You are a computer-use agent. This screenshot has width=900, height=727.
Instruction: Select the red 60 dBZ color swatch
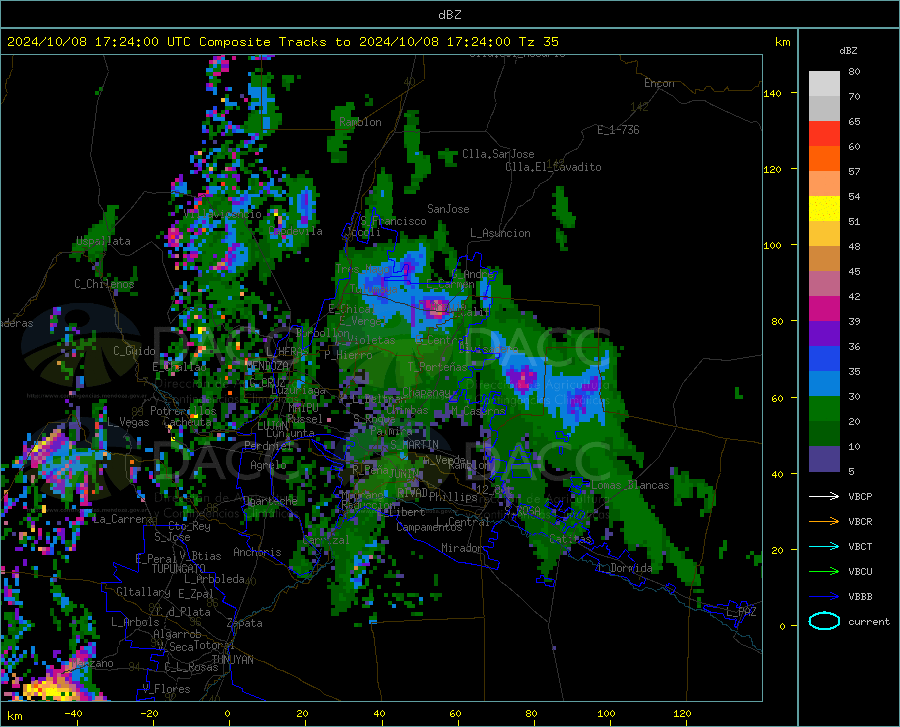point(824,134)
